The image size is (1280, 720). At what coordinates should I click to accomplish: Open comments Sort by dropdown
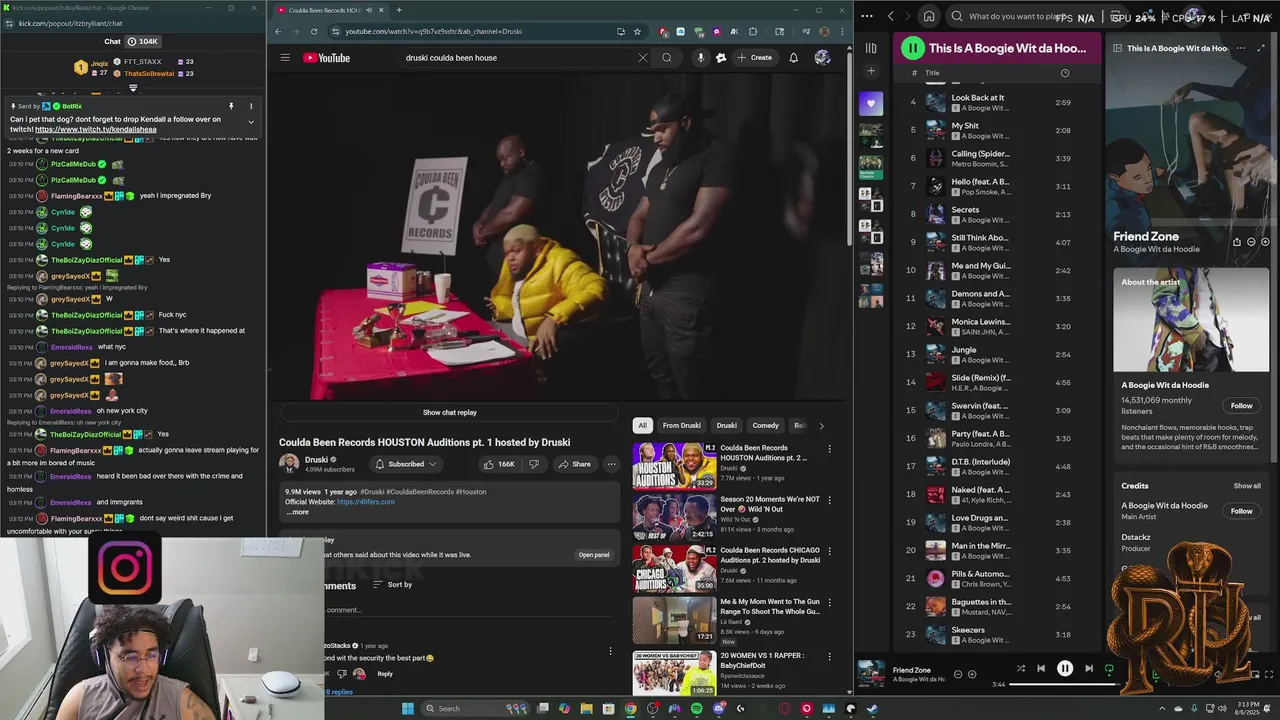pyautogui.click(x=393, y=584)
